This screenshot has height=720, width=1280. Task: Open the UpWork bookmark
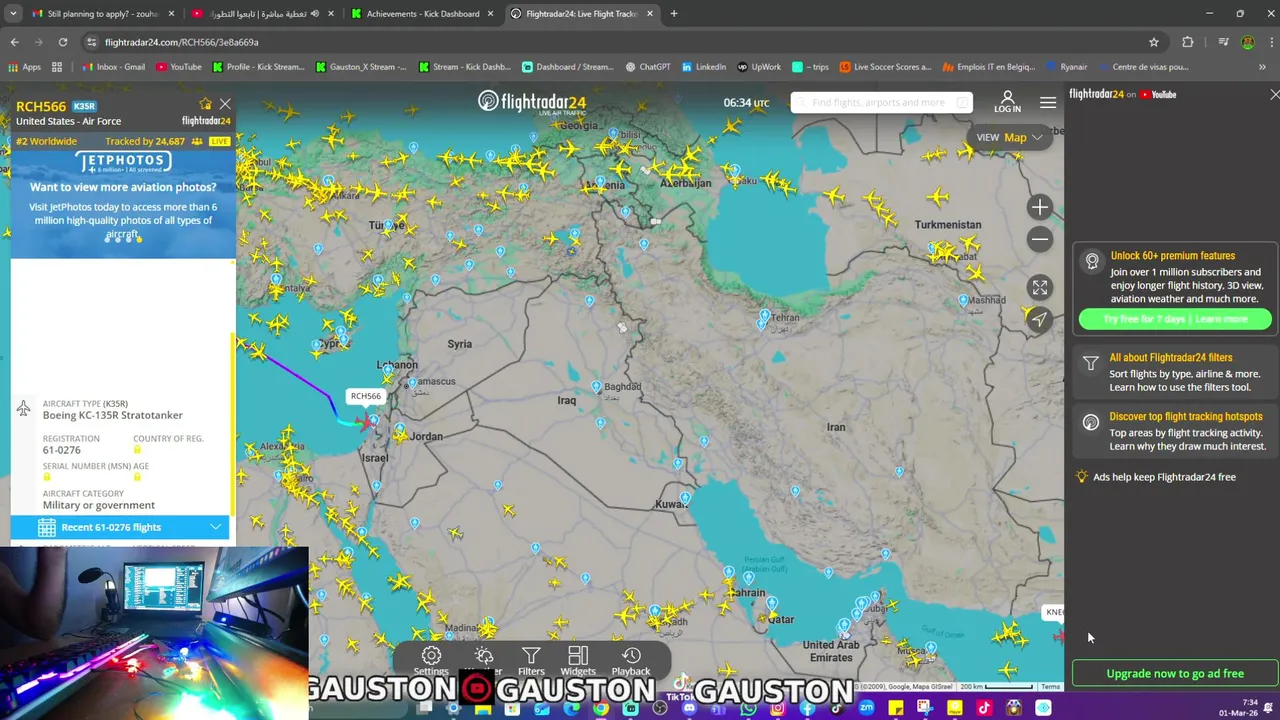coord(760,67)
